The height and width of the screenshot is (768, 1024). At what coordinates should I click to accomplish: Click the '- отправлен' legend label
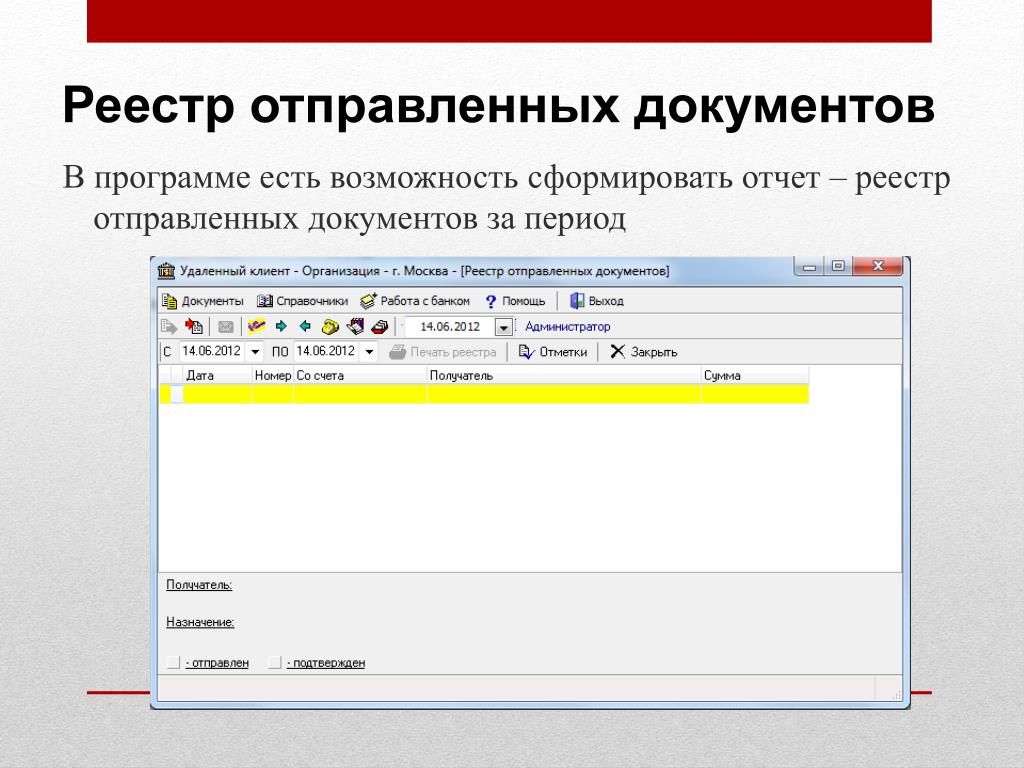[x=217, y=663]
